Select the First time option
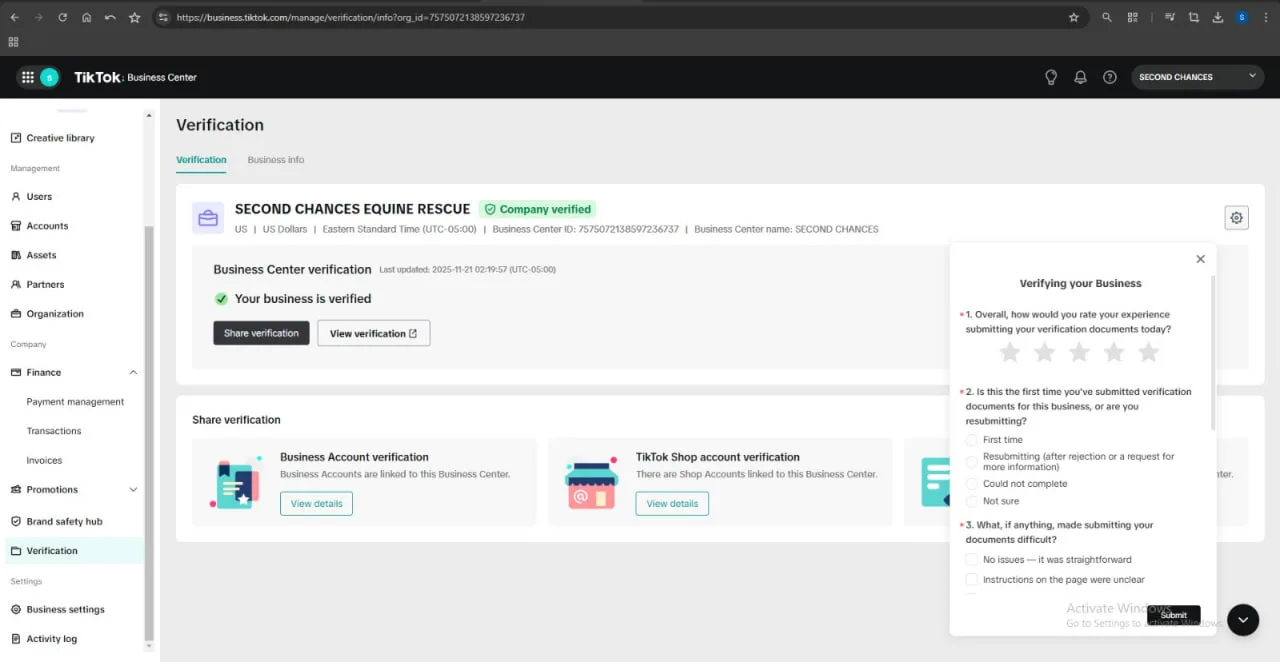 pyautogui.click(x=972, y=440)
